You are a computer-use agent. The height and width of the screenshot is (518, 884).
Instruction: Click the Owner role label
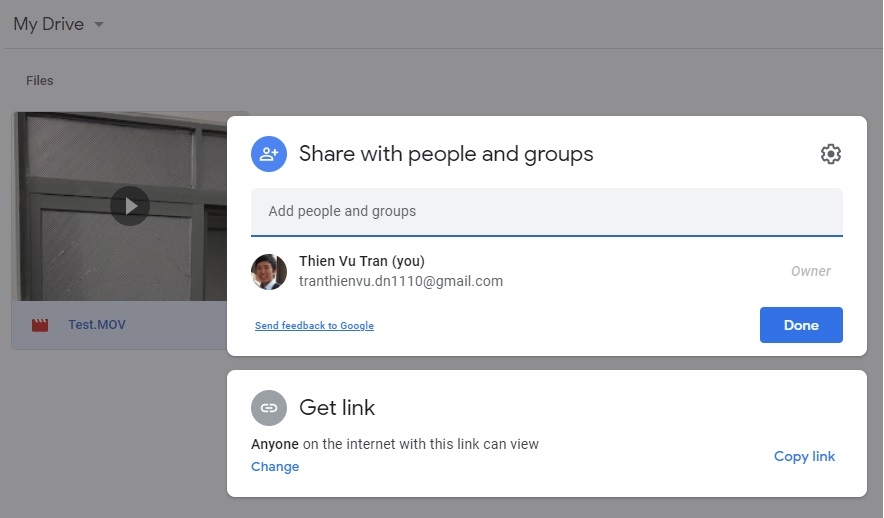click(x=811, y=271)
